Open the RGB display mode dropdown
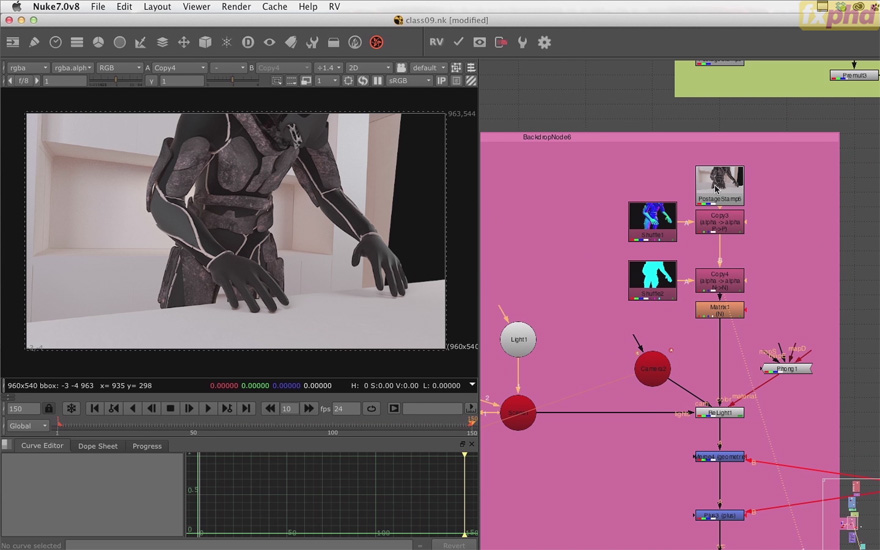Image resolution: width=880 pixels, height=550 pixels. (120, 67)
